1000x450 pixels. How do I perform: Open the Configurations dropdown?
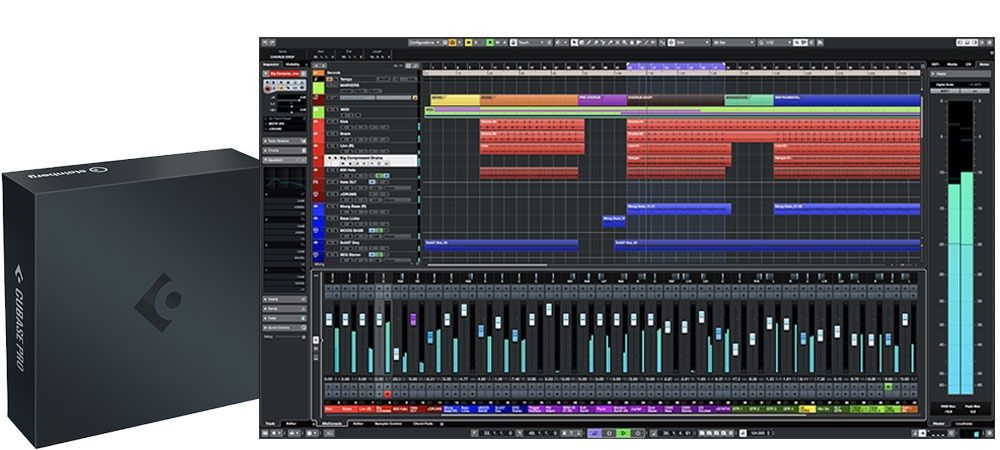[x=423, y=42]
